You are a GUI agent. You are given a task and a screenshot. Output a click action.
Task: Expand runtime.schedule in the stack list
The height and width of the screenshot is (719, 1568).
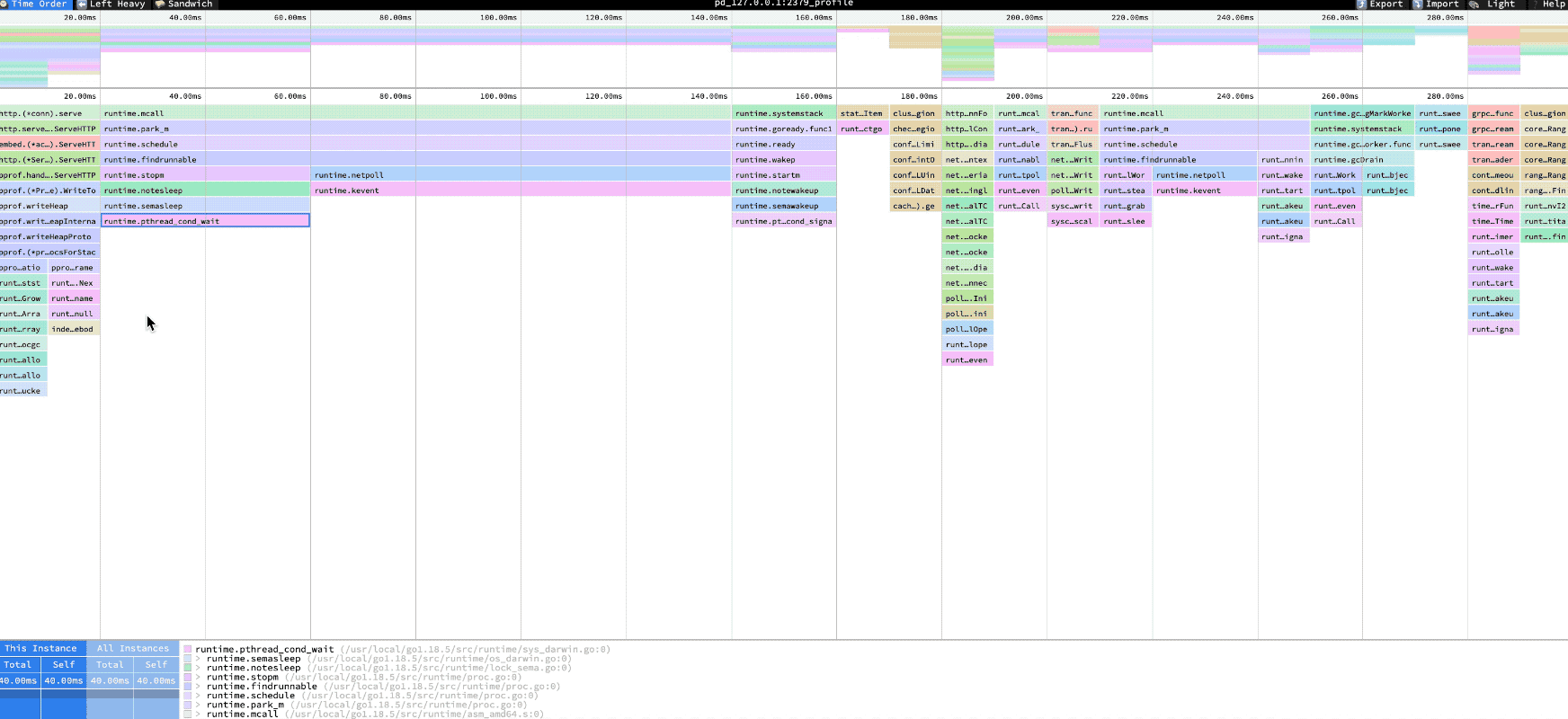pyautogui.click(x=198, y=696)
